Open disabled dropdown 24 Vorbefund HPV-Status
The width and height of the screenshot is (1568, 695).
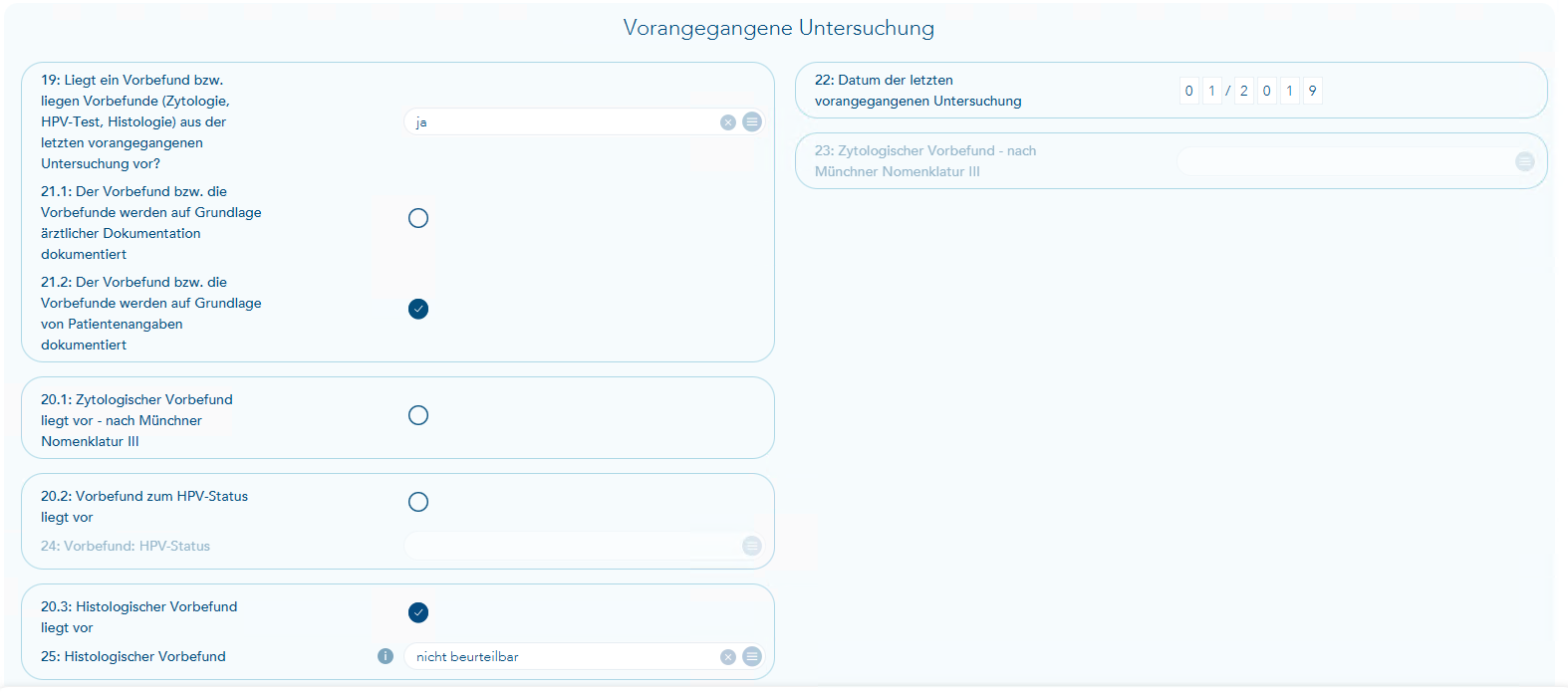[585, 546]
